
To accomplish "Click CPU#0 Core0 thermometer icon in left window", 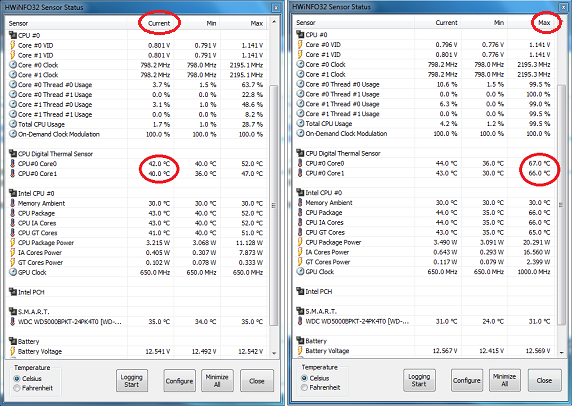I will coord(13,163).
